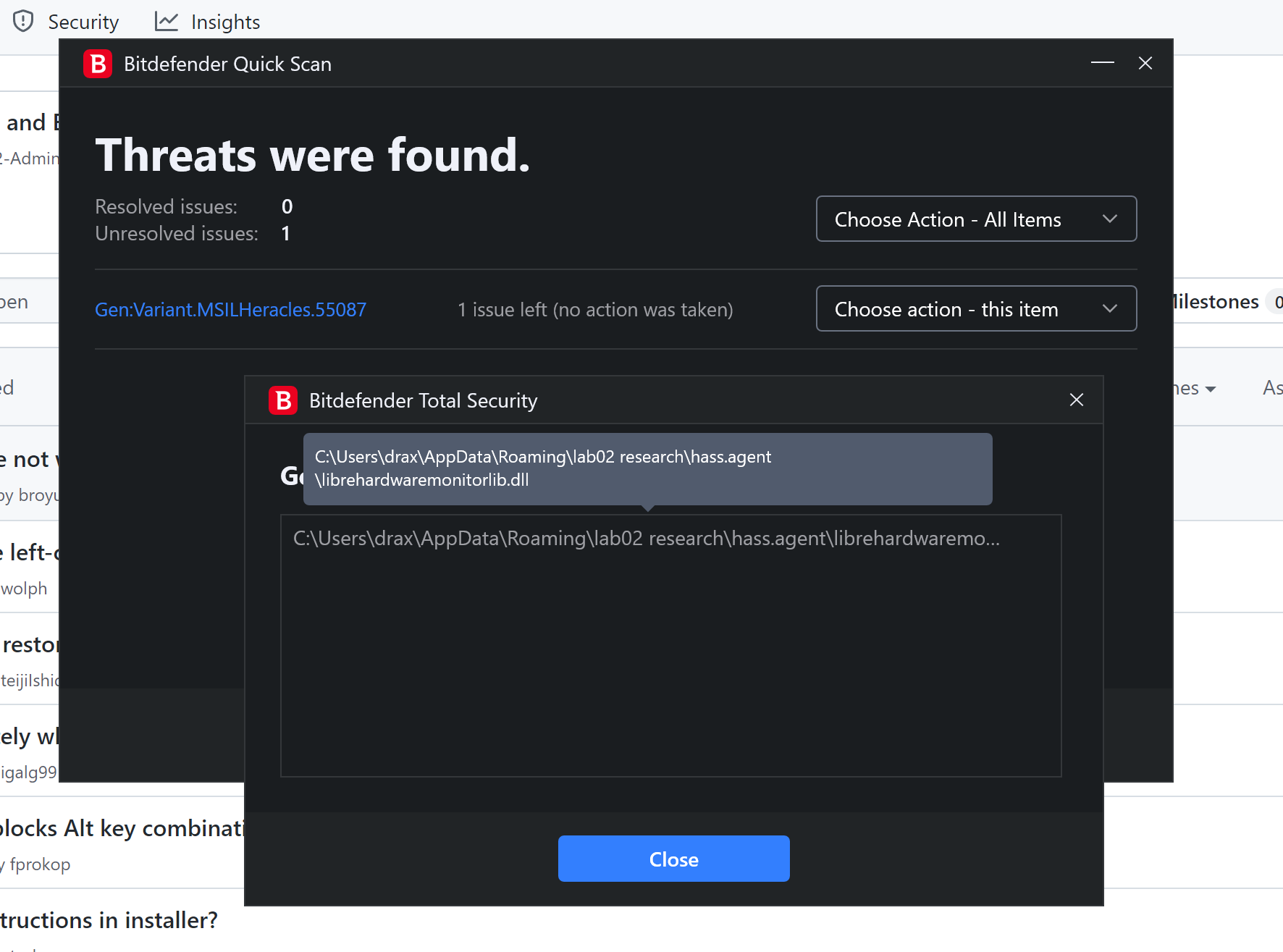Viewport: 1283px width, 952px height.
Task: Click the tooltip showing librehardwaremonitorlib.dll path
Action: 647,468
